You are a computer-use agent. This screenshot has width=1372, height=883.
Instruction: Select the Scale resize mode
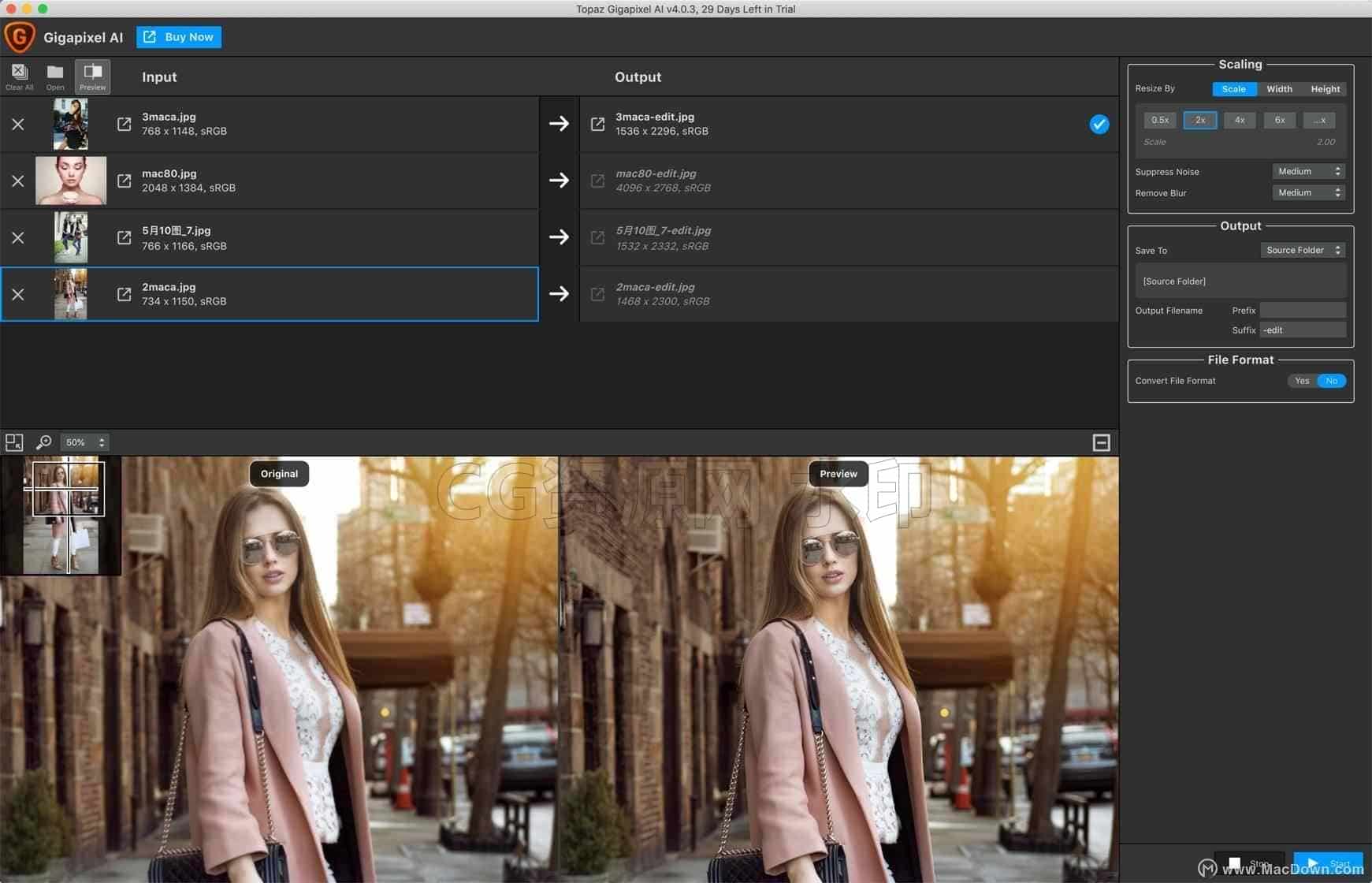click(x=1234, y=89)
